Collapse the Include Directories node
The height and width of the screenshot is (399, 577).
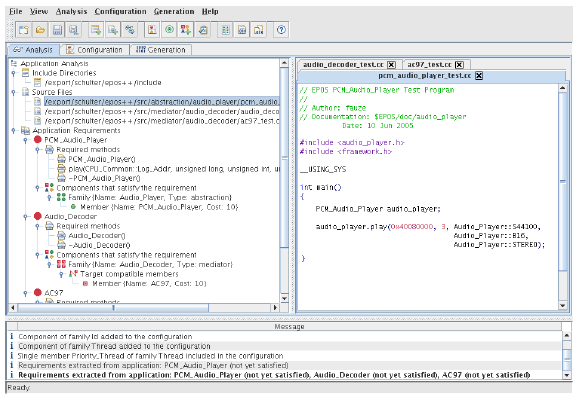coord(14,73)
